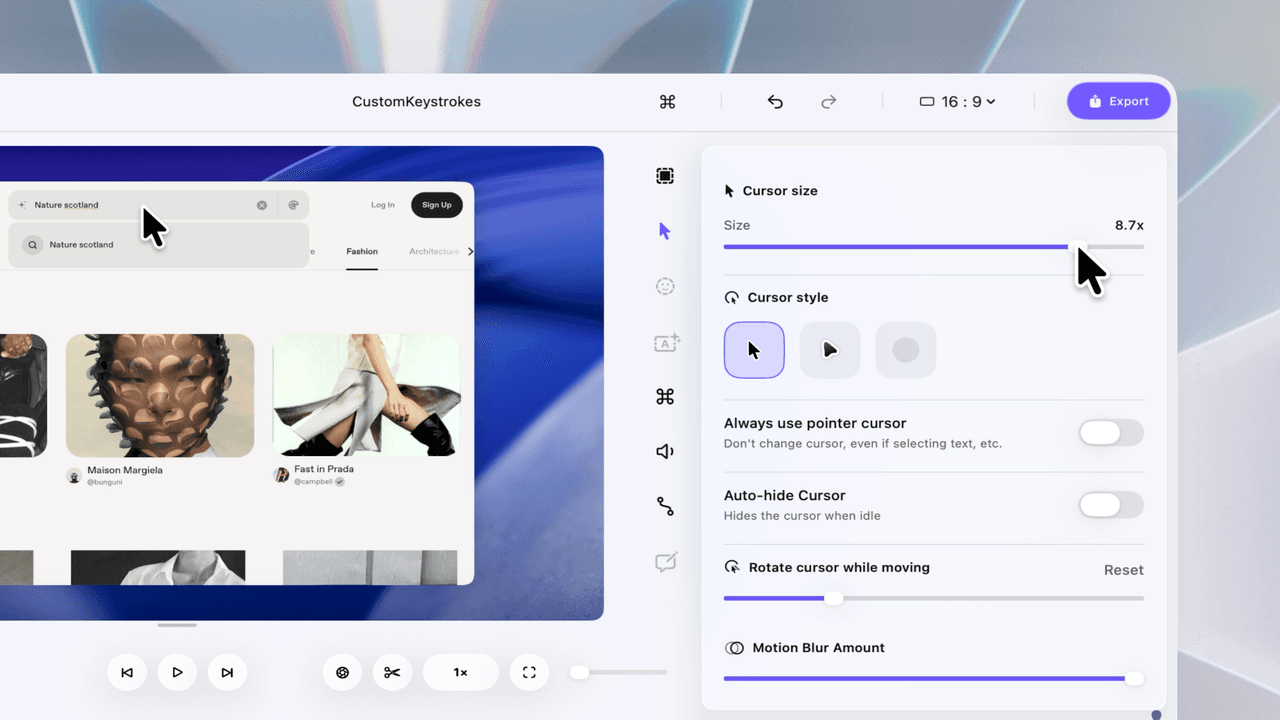
Task: Choose the circle dot cursor style
Action: click(905, 350)
